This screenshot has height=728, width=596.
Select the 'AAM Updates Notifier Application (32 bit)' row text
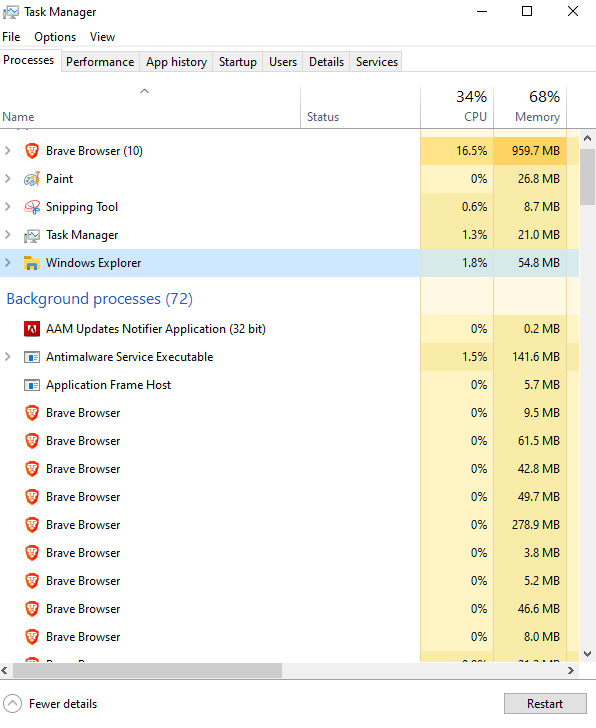(x=155, y=329)
